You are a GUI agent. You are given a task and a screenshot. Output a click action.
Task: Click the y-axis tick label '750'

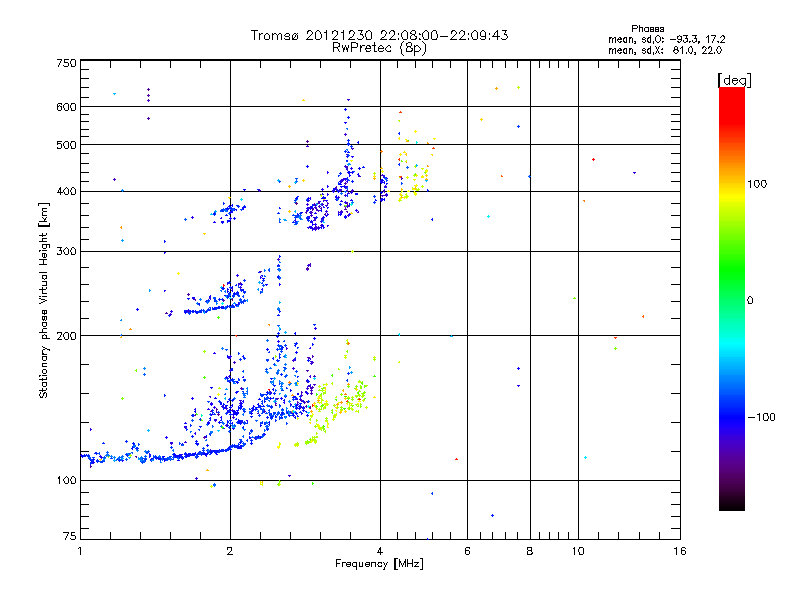pyautogui.click(x=66, y=63)
